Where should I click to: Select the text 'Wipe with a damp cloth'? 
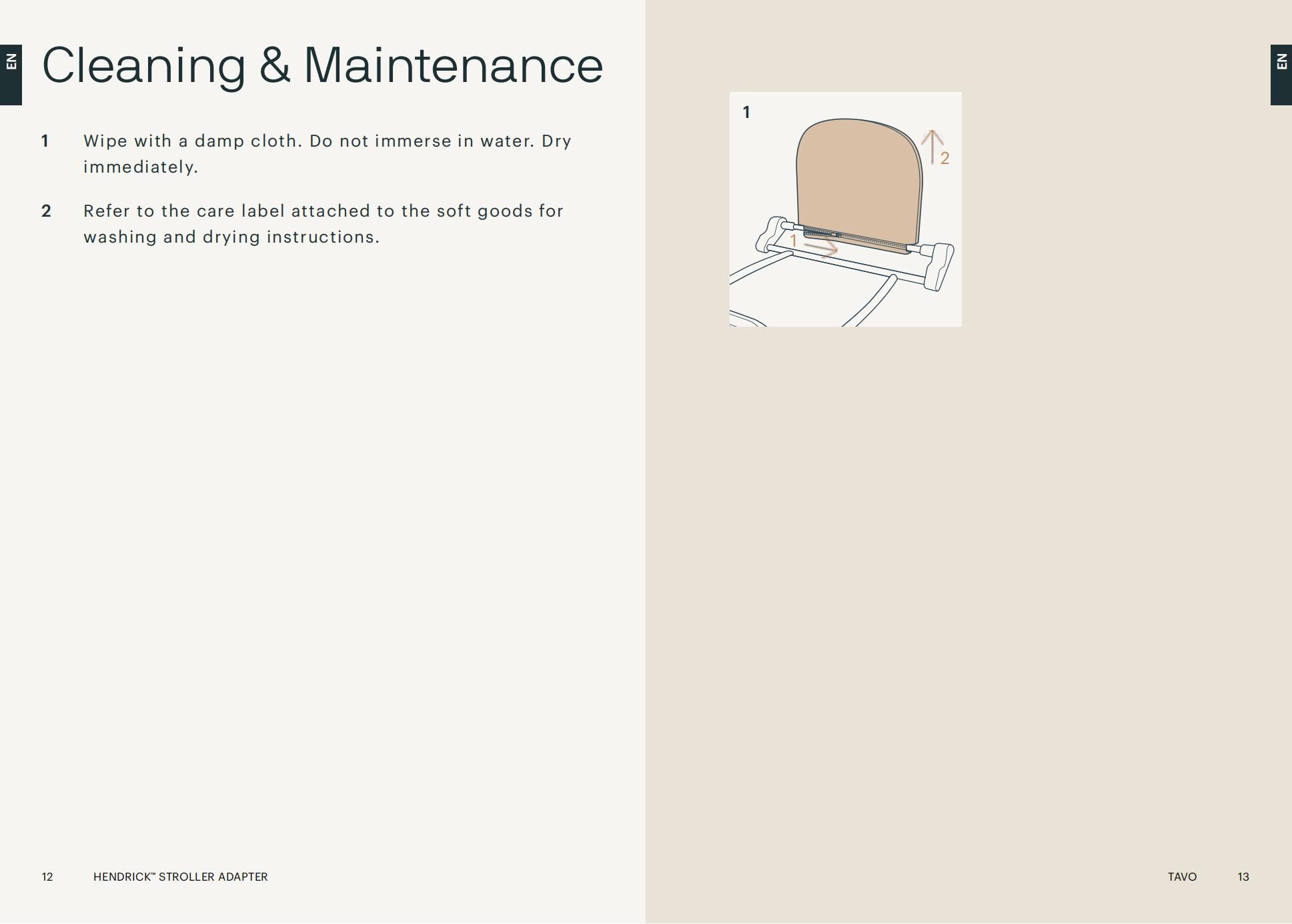(190, 141)
